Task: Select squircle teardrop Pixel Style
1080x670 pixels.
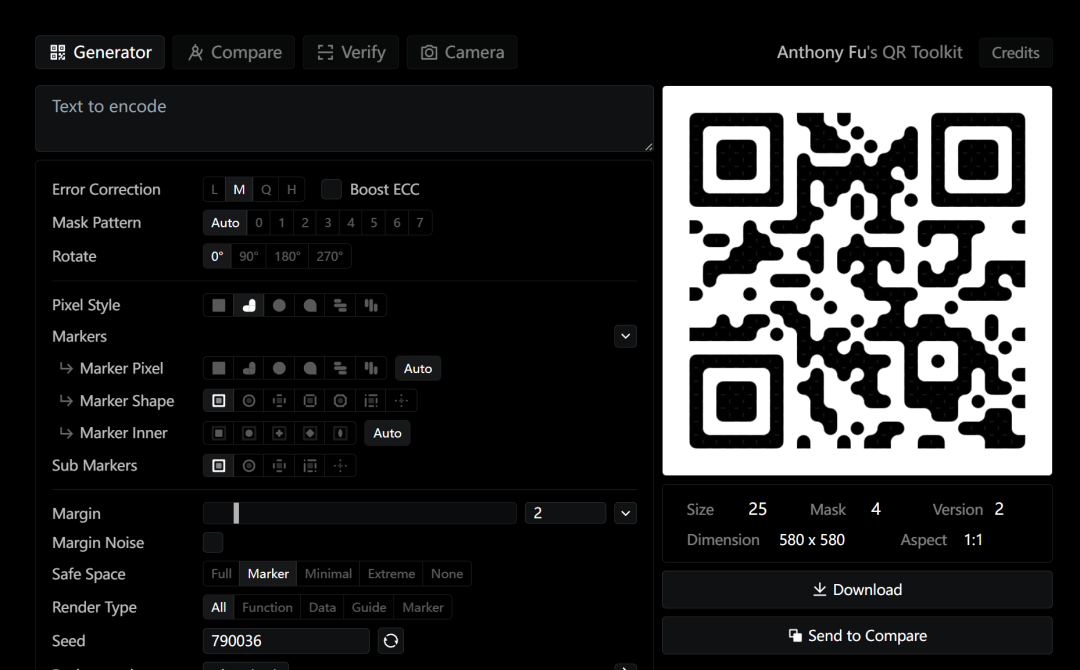Action: [310, 306]
